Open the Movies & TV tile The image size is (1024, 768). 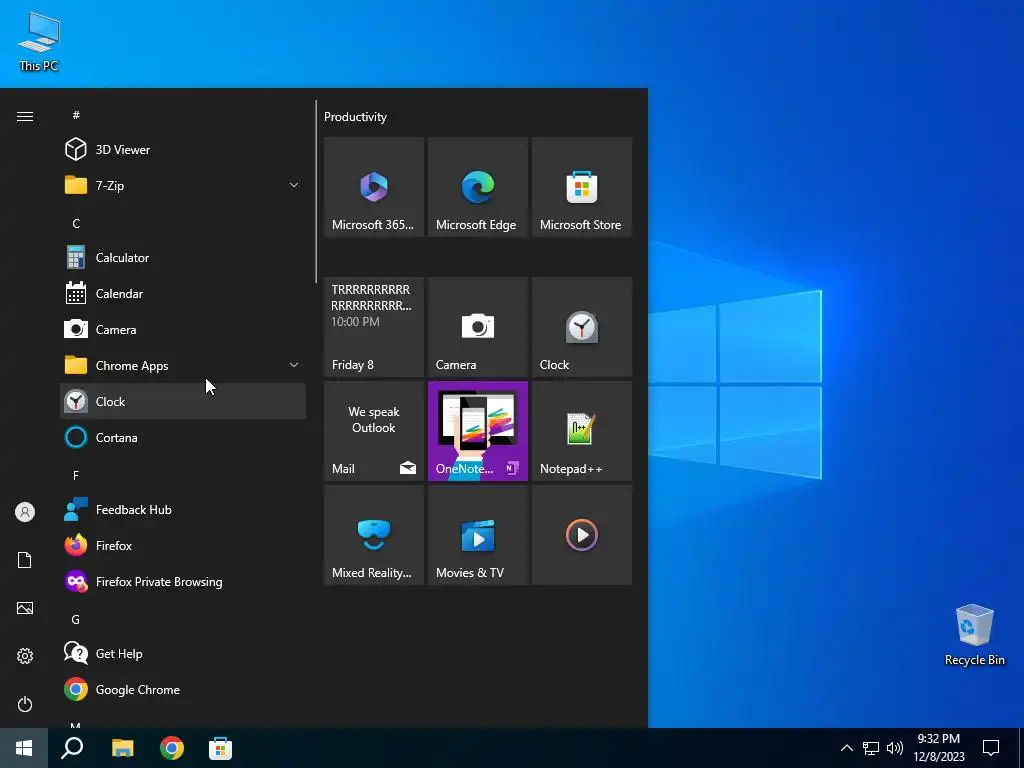click(x=477, y=535)
